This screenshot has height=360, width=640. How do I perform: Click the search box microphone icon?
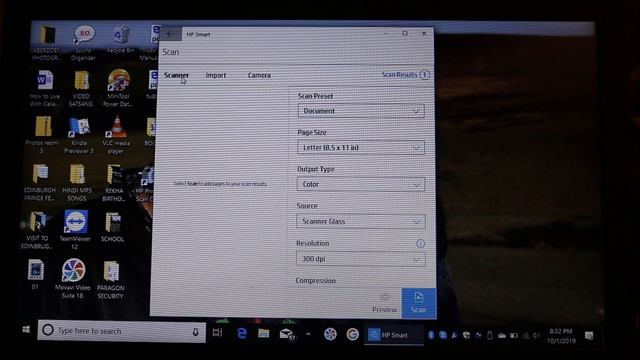[x=196, y=332]
